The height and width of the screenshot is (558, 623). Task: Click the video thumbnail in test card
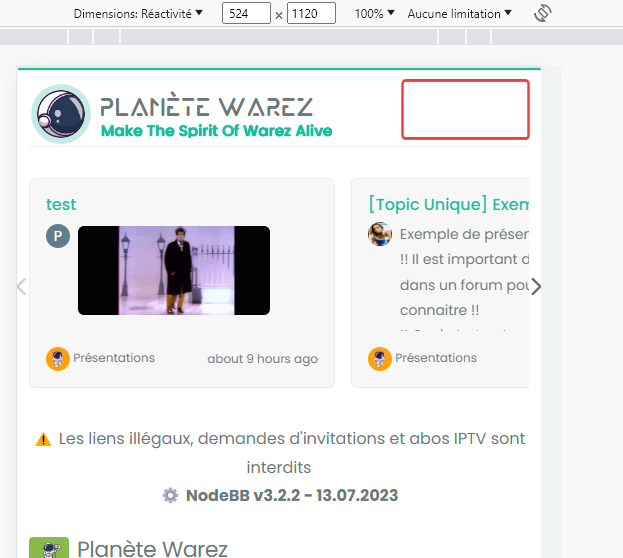pyautogui.click(x=174, y=270)
